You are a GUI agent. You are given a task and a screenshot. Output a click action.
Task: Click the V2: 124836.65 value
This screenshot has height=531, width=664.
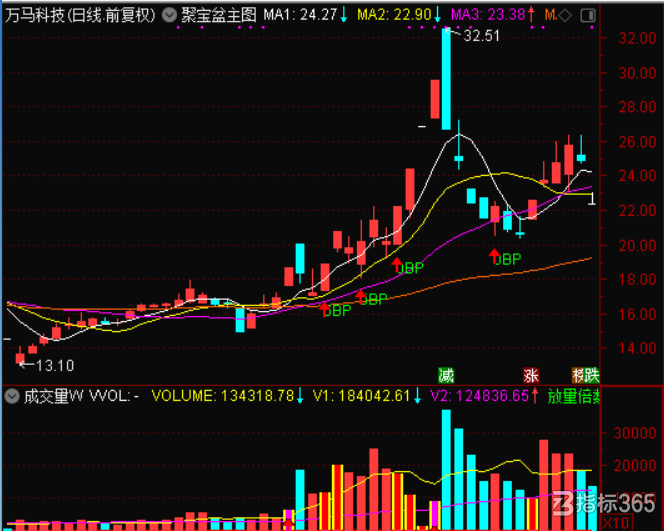click(x=479, y=396)
